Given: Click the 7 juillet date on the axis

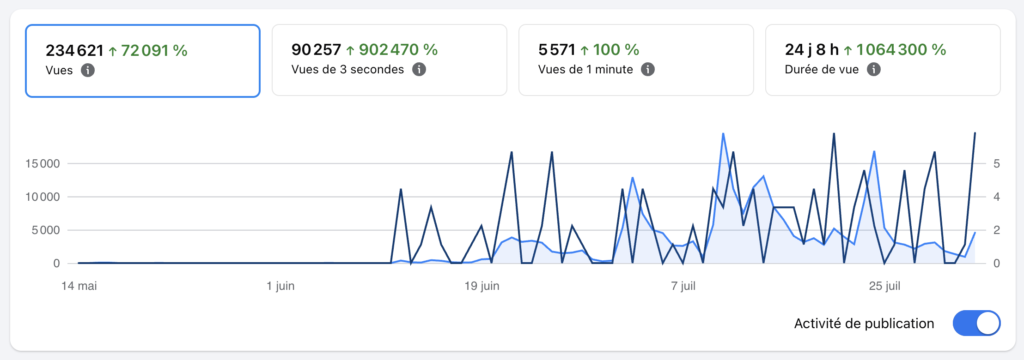Looking at the screenshot, I should point(682,286).
